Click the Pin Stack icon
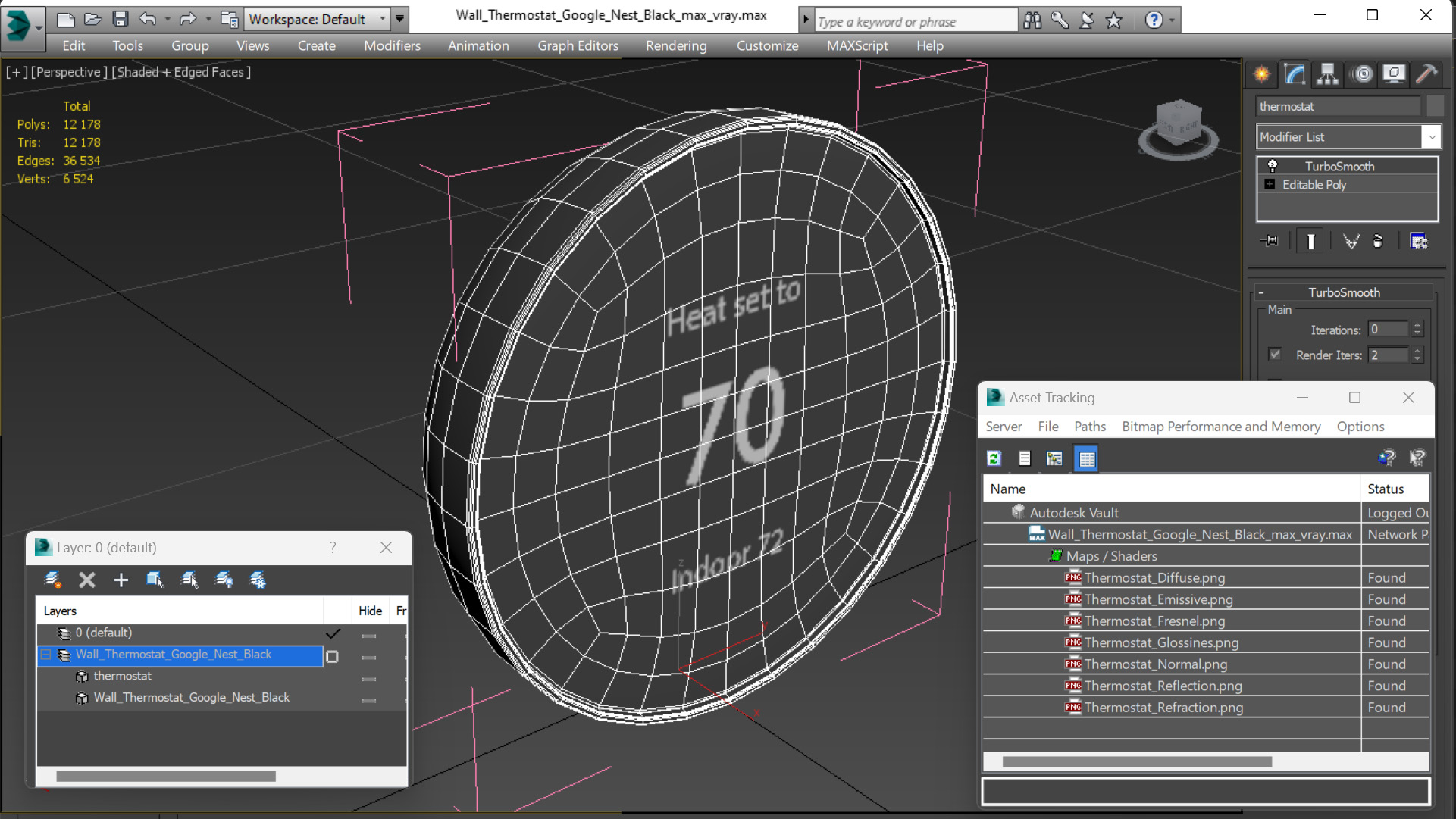1456x819 pixels. [1270, 241]
